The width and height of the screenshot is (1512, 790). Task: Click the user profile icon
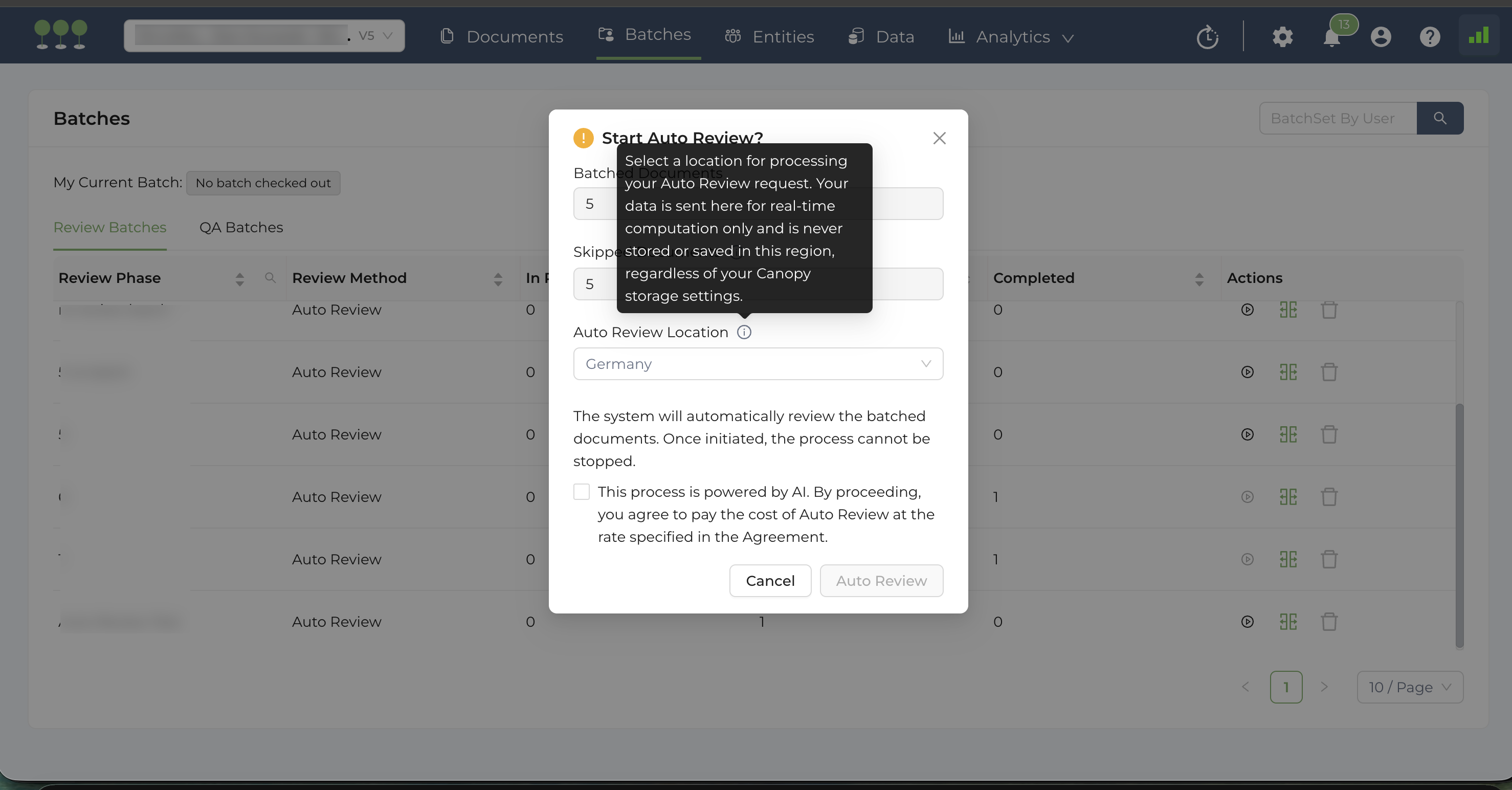tap(1381, 37)
